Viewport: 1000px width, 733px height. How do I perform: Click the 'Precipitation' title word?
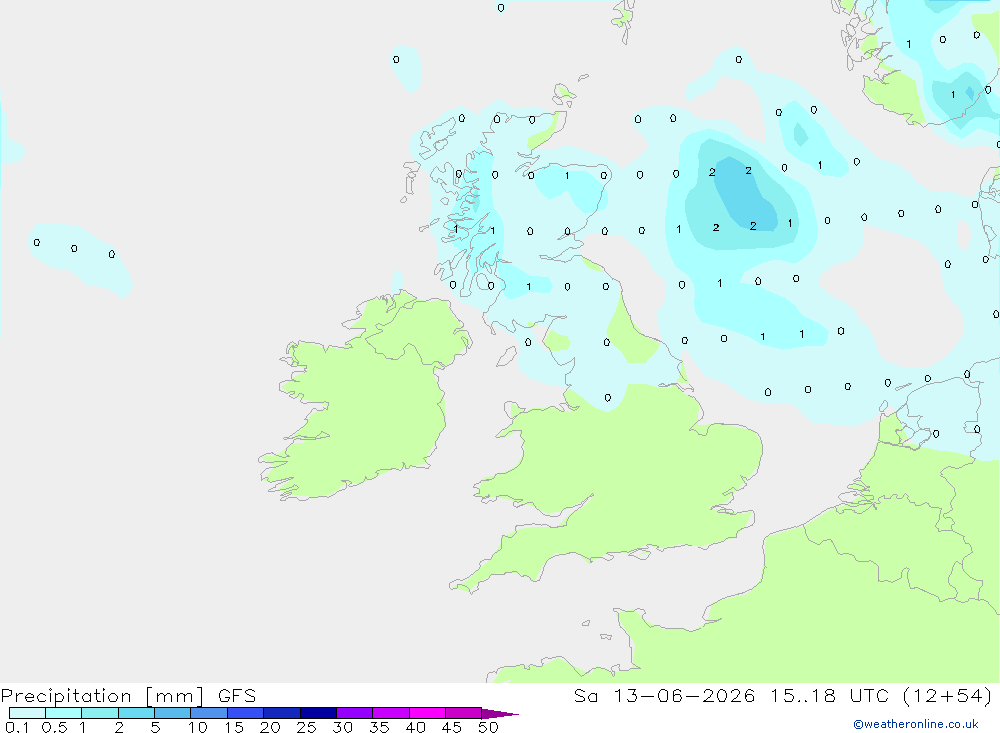coord(66,696)
